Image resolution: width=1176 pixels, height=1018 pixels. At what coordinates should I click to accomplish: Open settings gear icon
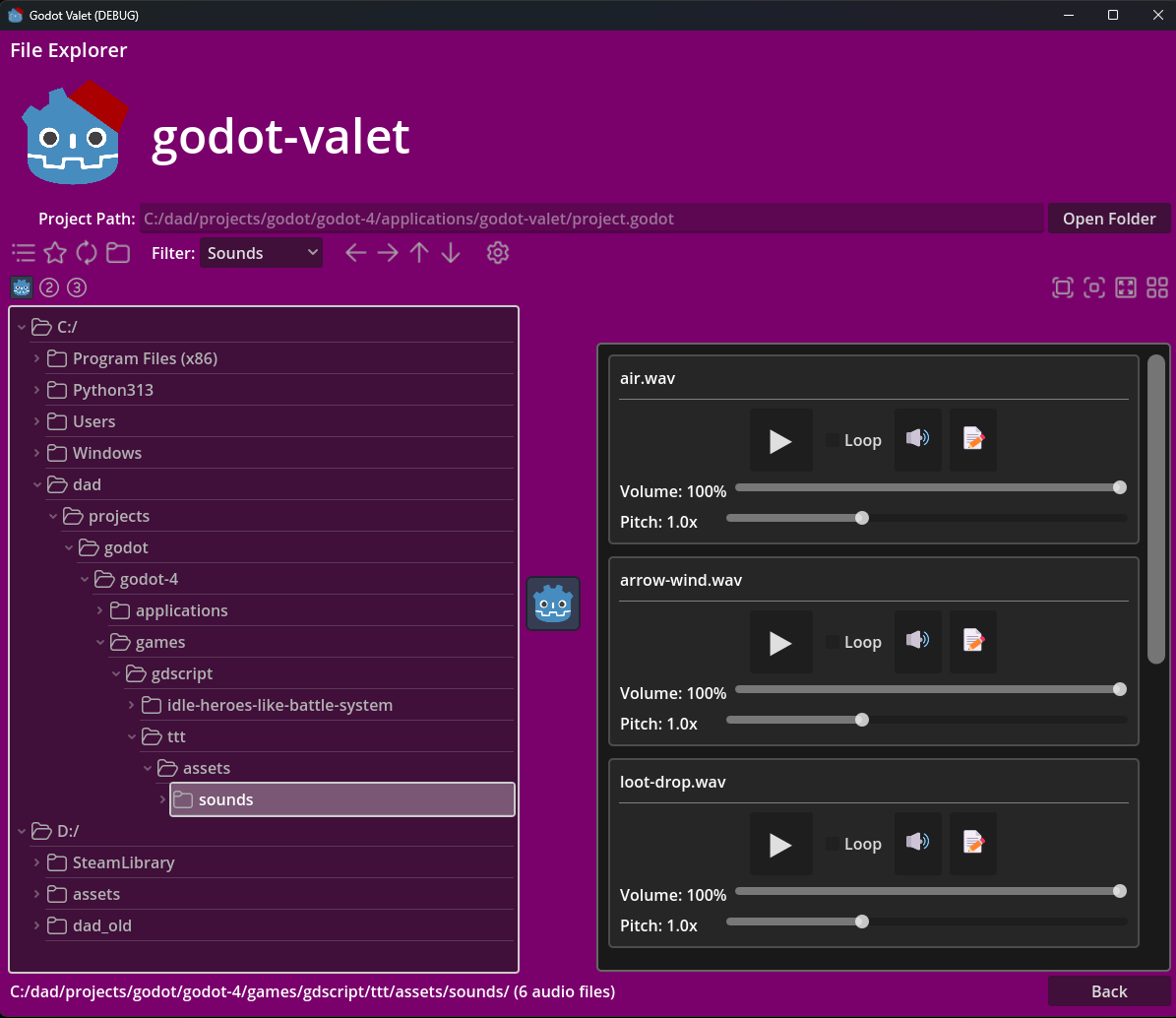pyautogui.click(x=498, y=253)
